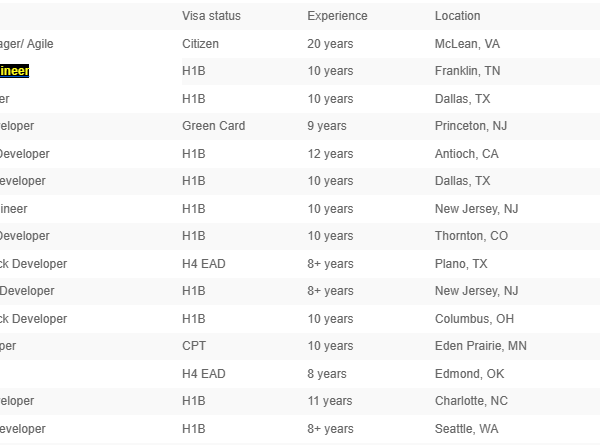Select the 12 years experience cell

(330, 154)
